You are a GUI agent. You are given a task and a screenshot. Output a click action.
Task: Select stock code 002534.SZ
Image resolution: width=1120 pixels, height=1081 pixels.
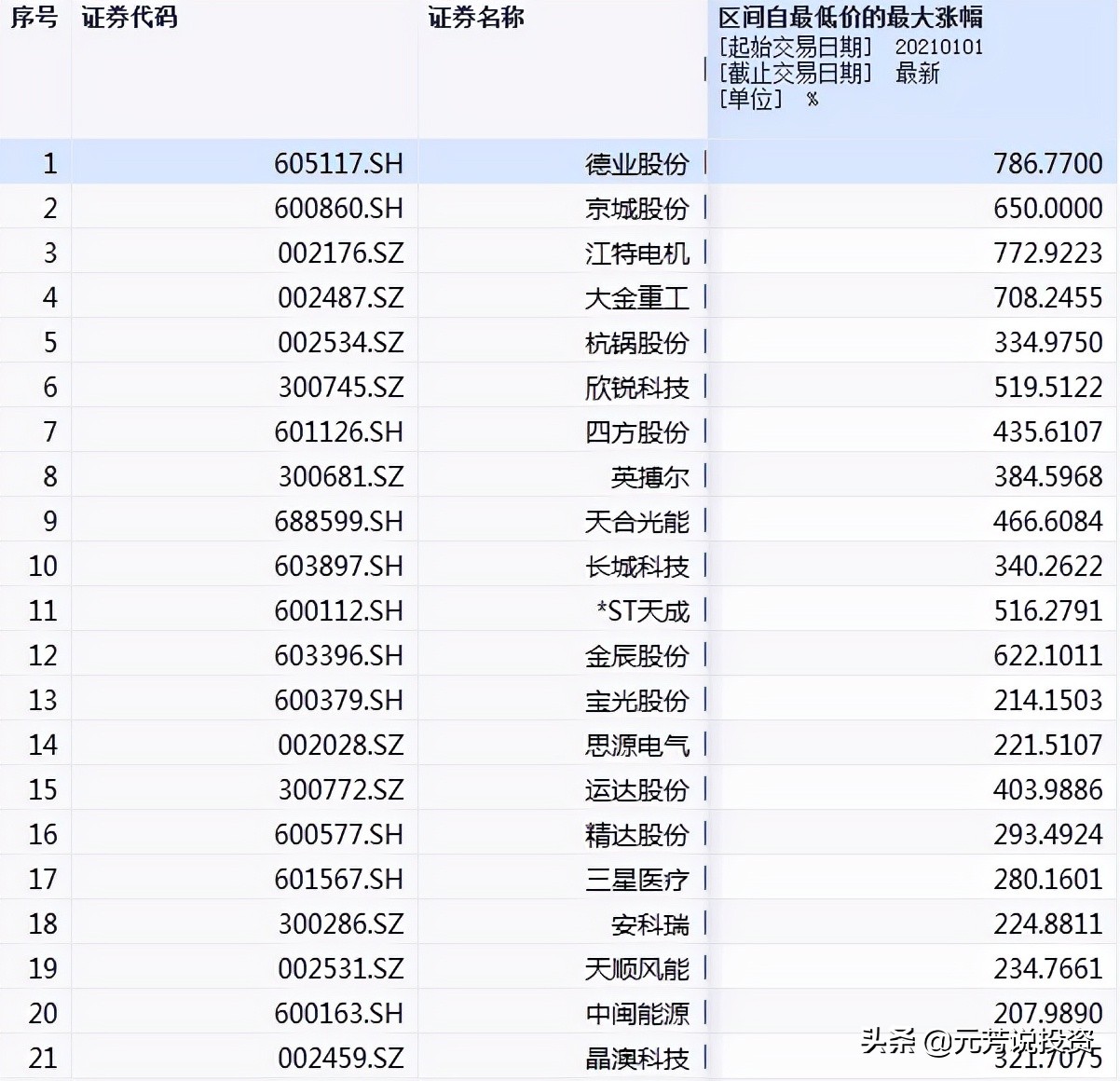pos(340,343)
